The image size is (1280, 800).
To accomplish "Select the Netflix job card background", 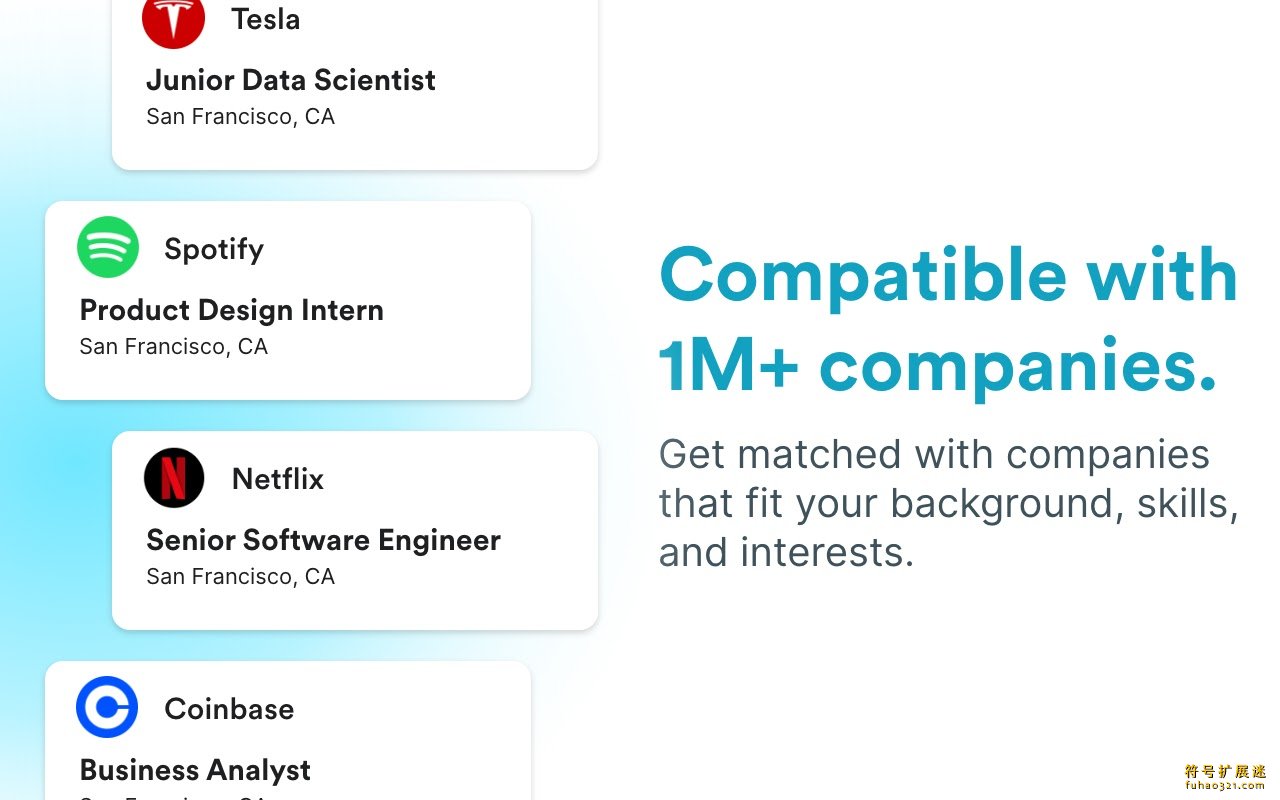I will (355, 531).
